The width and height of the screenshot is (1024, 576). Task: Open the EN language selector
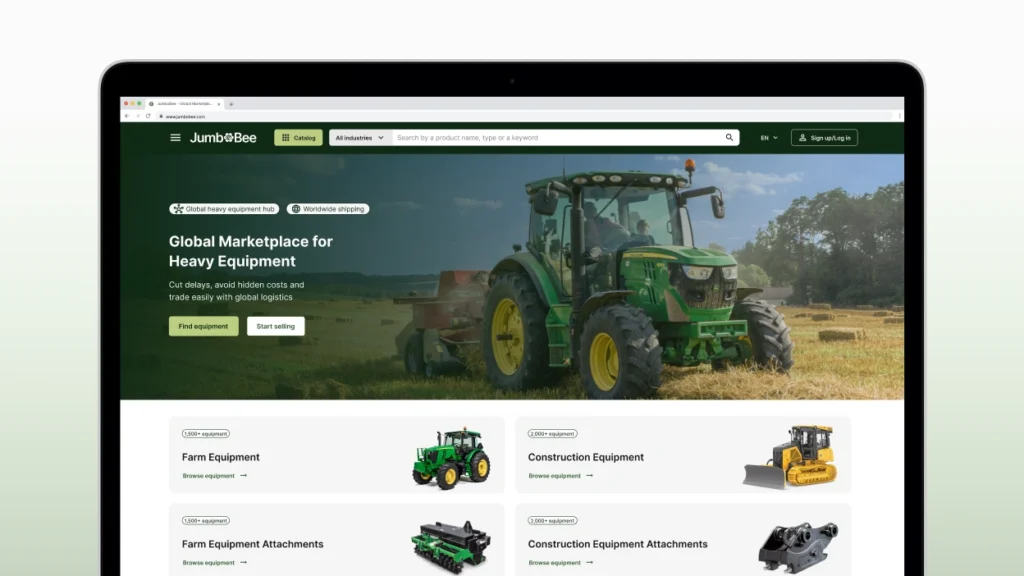coord(769,138)
